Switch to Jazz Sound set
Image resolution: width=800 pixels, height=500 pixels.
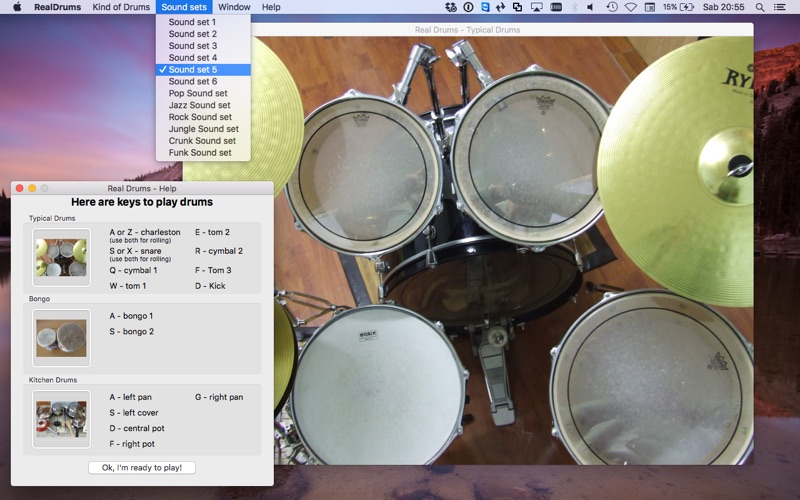tap(199, 105)
